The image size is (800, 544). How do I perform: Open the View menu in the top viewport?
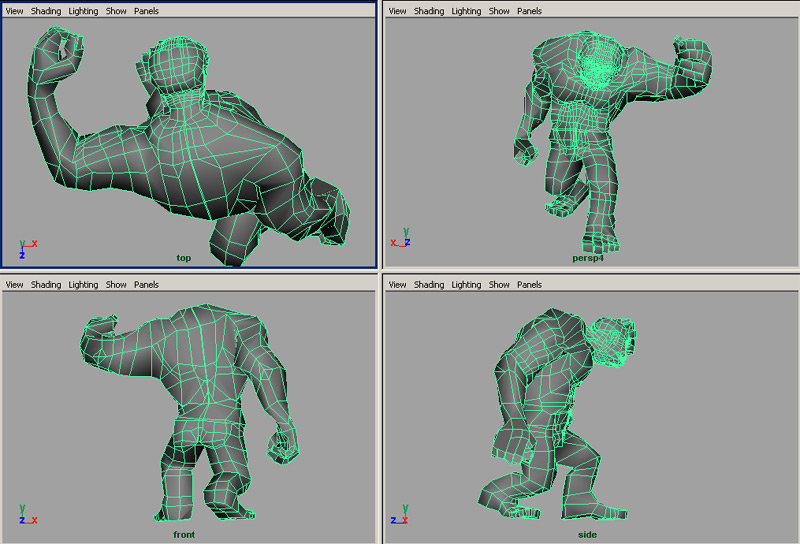tap(14, 11)
